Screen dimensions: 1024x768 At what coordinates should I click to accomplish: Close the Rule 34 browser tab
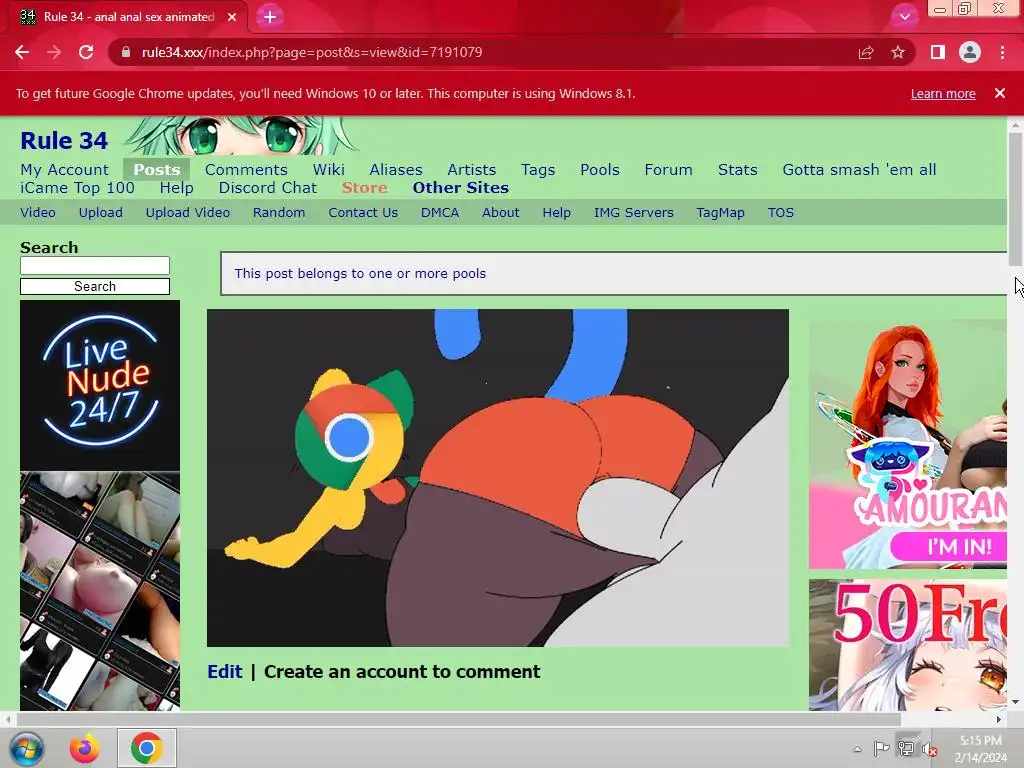pos(232,17)
